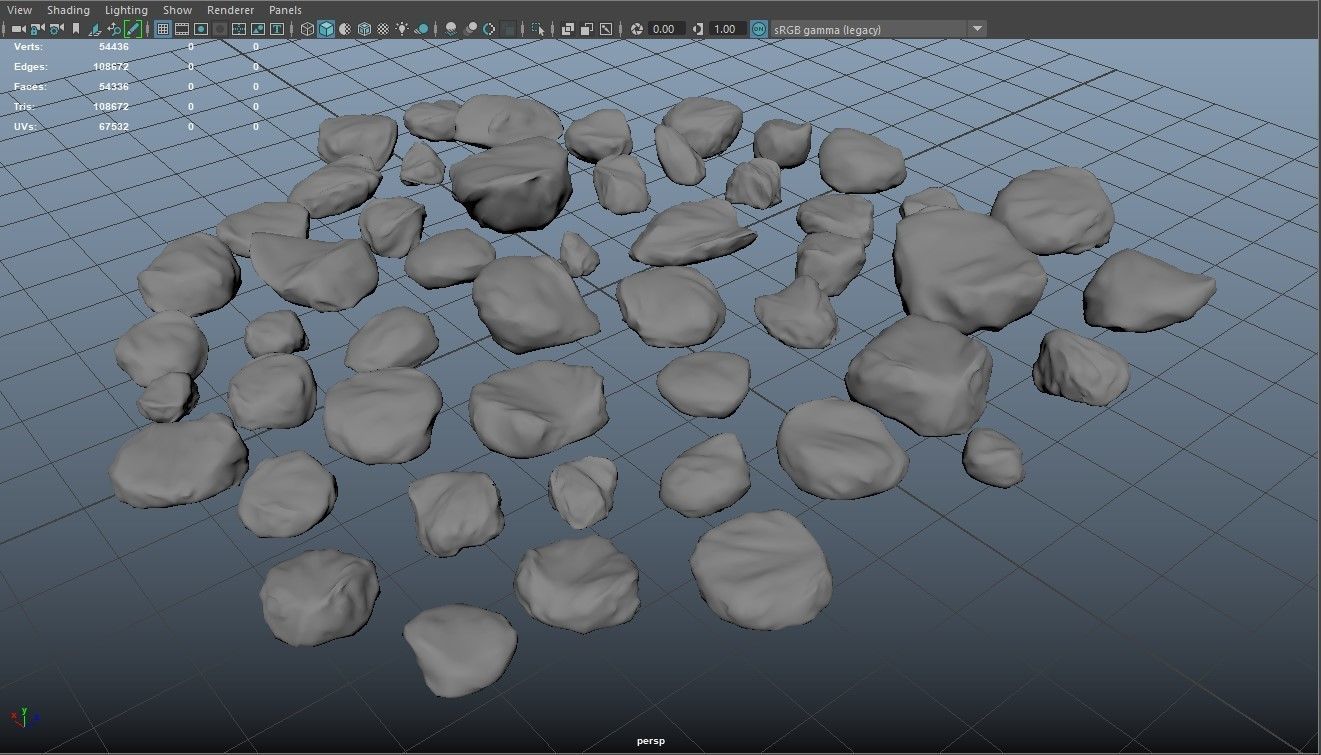Open the Renderer menu
The height and width of the screenshot is (755, 1321).
pos(230,10)
